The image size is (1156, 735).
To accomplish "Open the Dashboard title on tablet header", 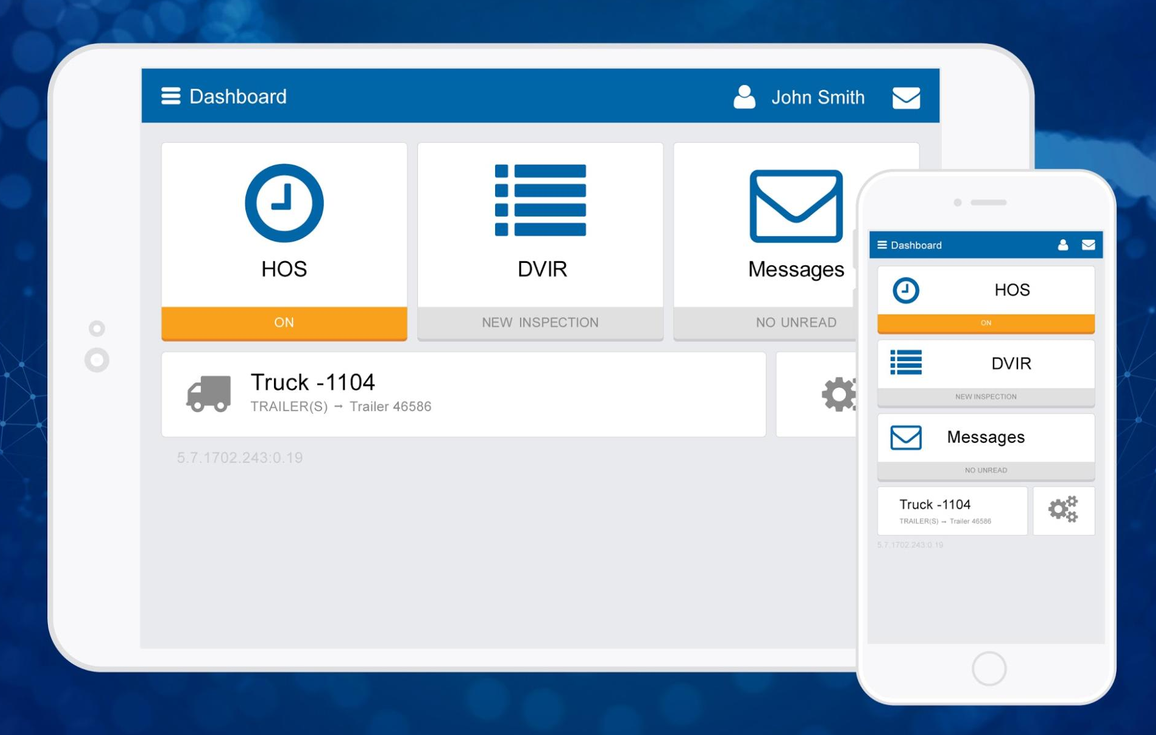I will [238, 97].
